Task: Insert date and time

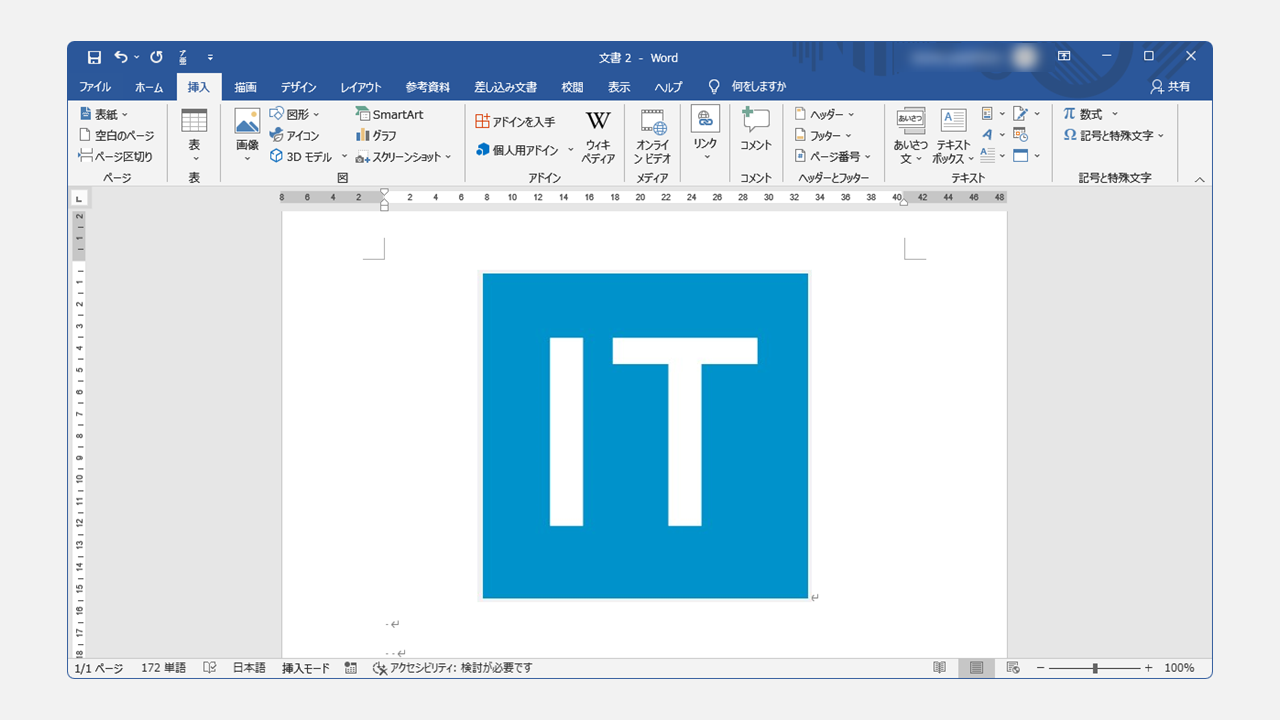Action: tap(1021, 135)
